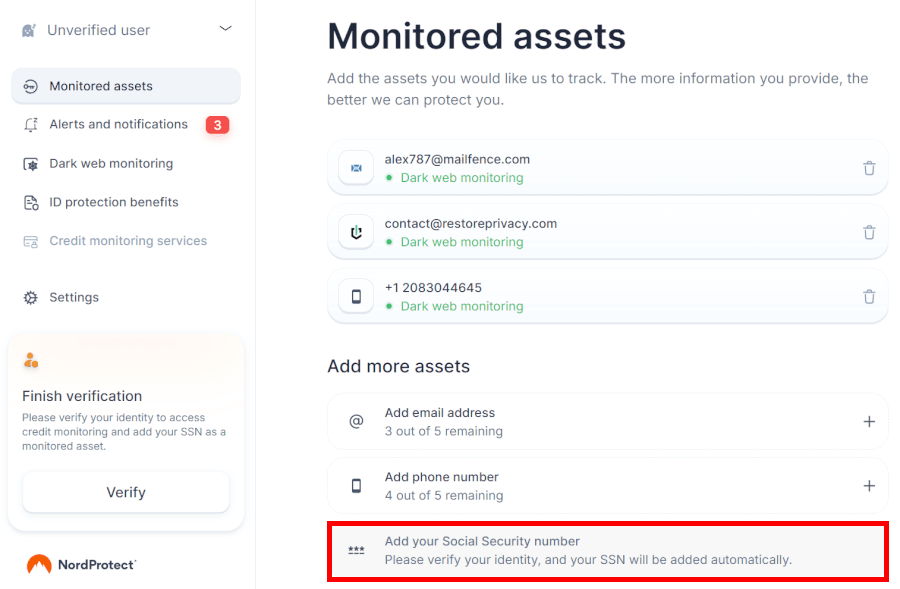Open ID protection benefits

click(x=113, y=202)
